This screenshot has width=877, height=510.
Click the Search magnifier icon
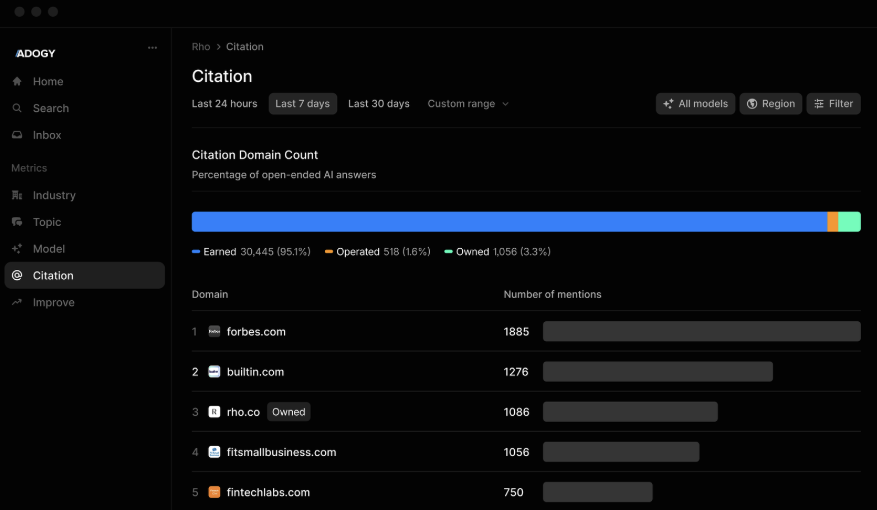point(17,108)
